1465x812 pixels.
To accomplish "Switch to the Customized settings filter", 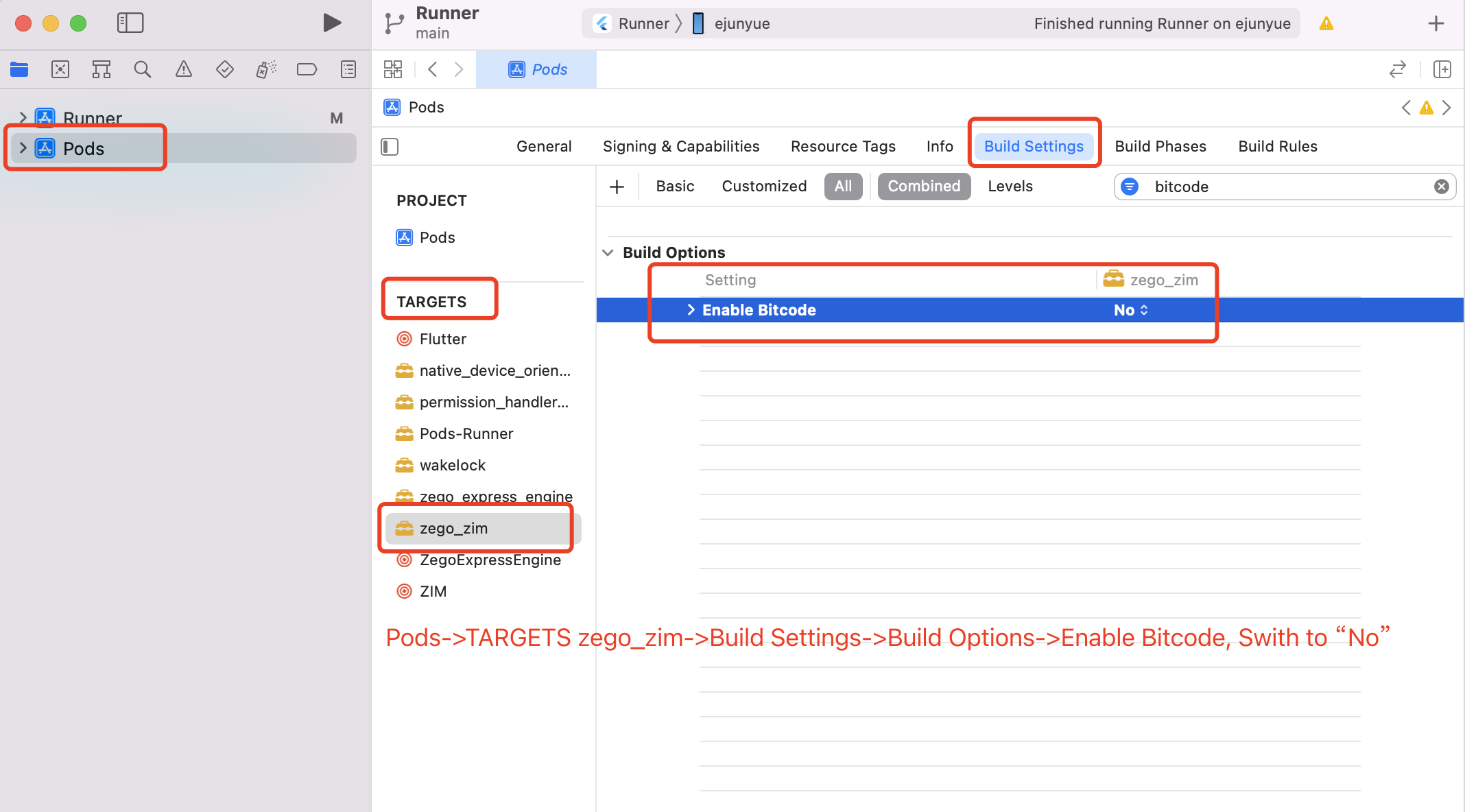I will click(763, 187).
